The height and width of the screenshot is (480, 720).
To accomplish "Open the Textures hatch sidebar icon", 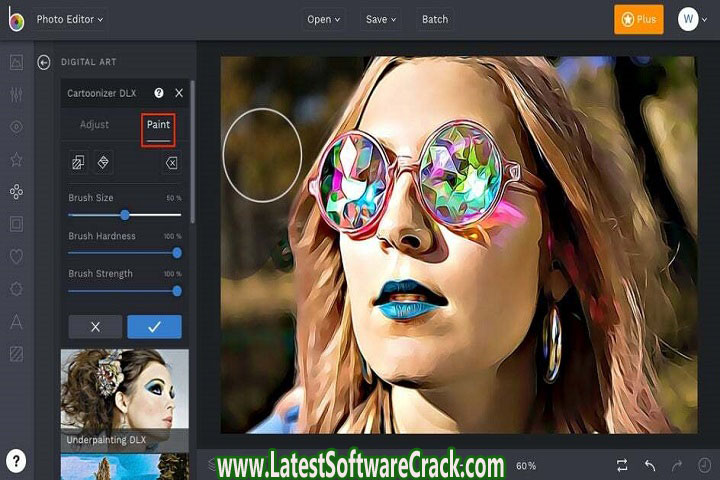I will (x=16, y=354).
